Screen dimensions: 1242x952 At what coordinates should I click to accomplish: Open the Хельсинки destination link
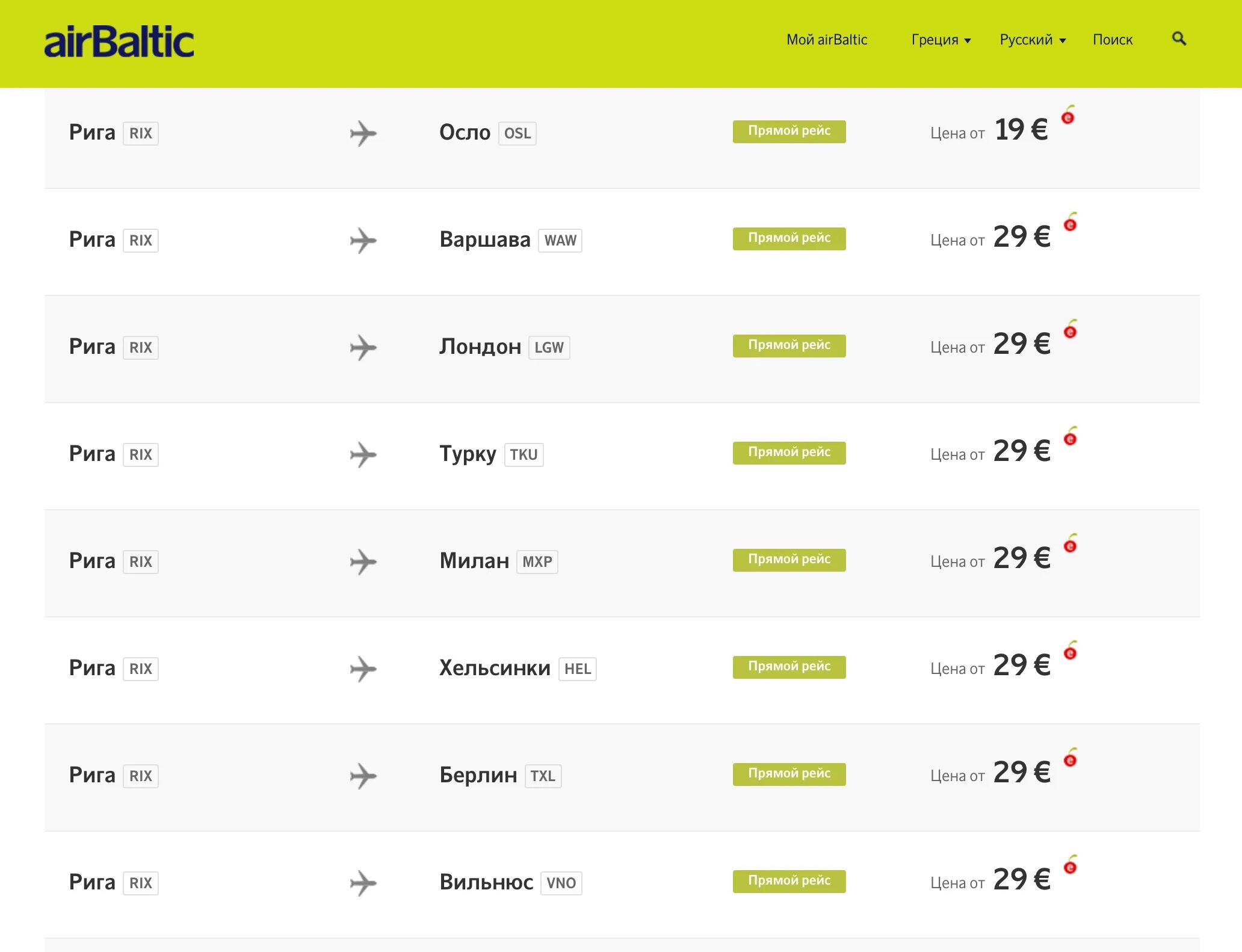coord(495,668)
